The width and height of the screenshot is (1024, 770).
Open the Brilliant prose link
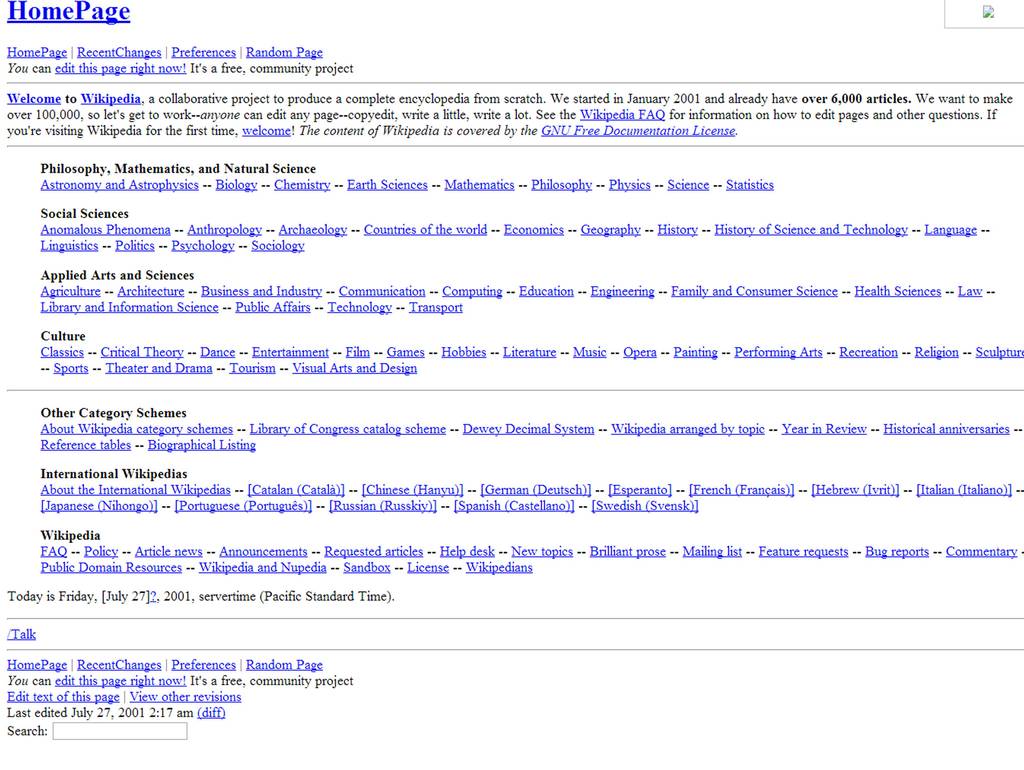coord(627,552)
